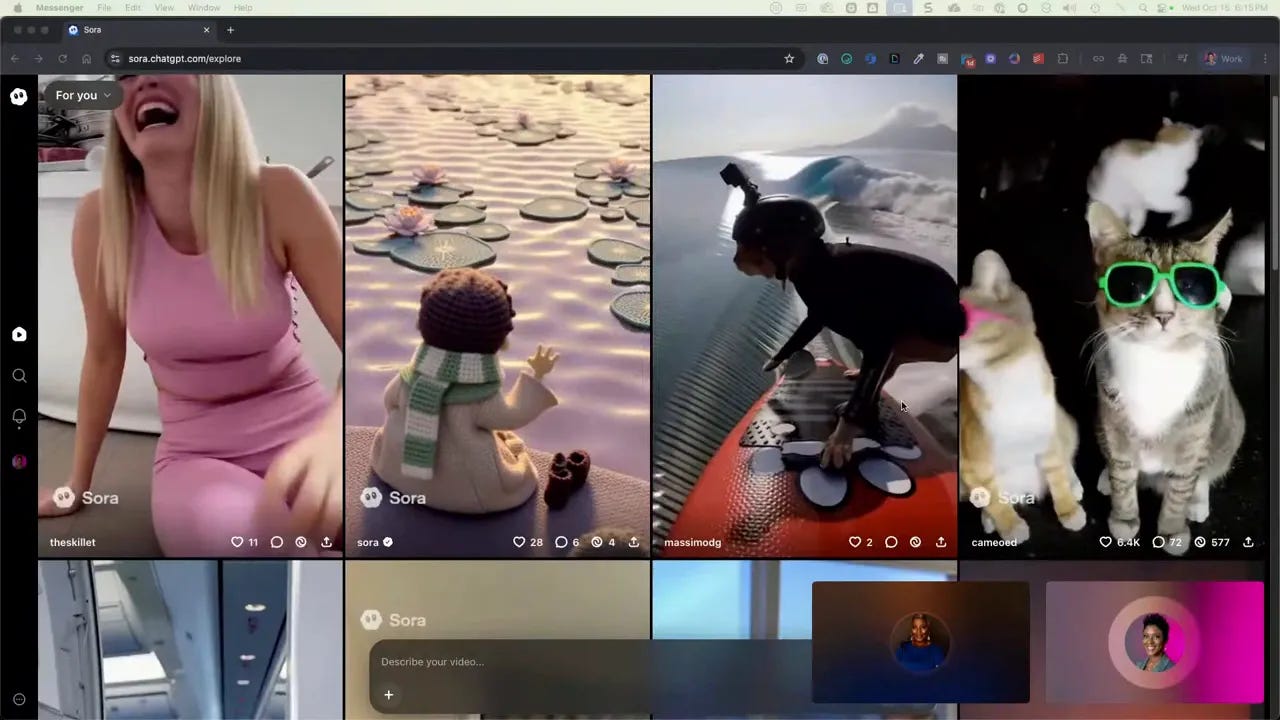
Task: Open comments on cameoed's cat video
Action: (x=1158, y=542)
